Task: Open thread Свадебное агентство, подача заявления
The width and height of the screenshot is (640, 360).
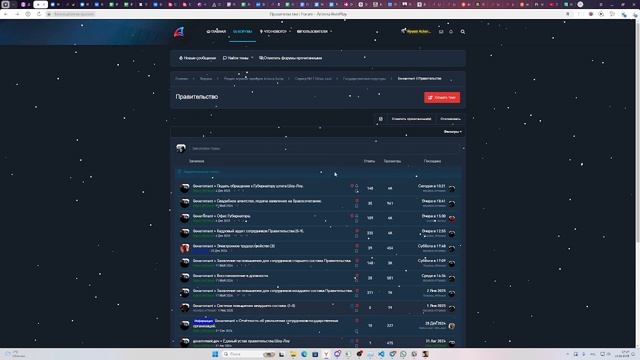Action: coord(257,201)
